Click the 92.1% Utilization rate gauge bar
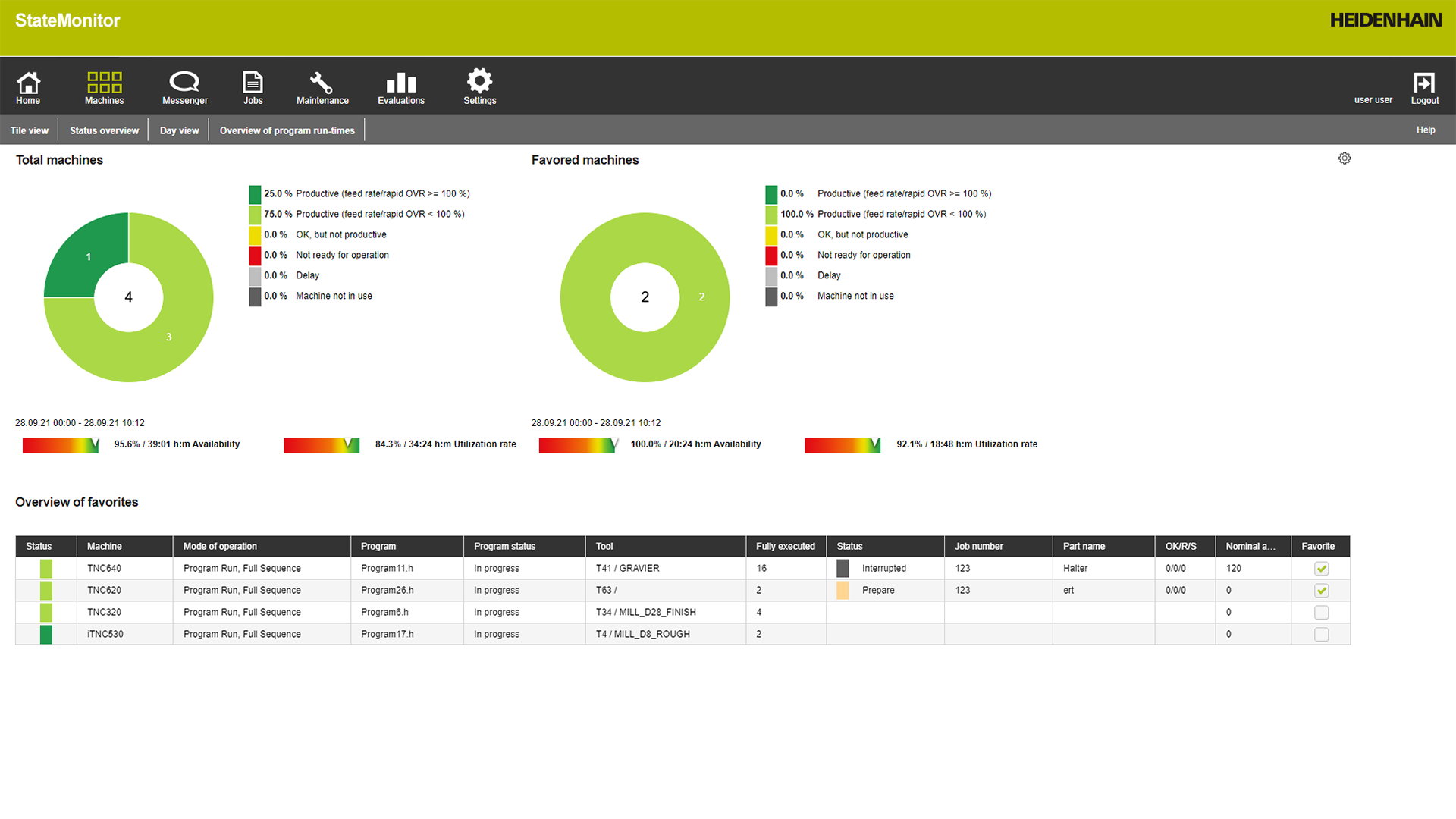This screenshot has height=819, width=1456. (843, 445)
